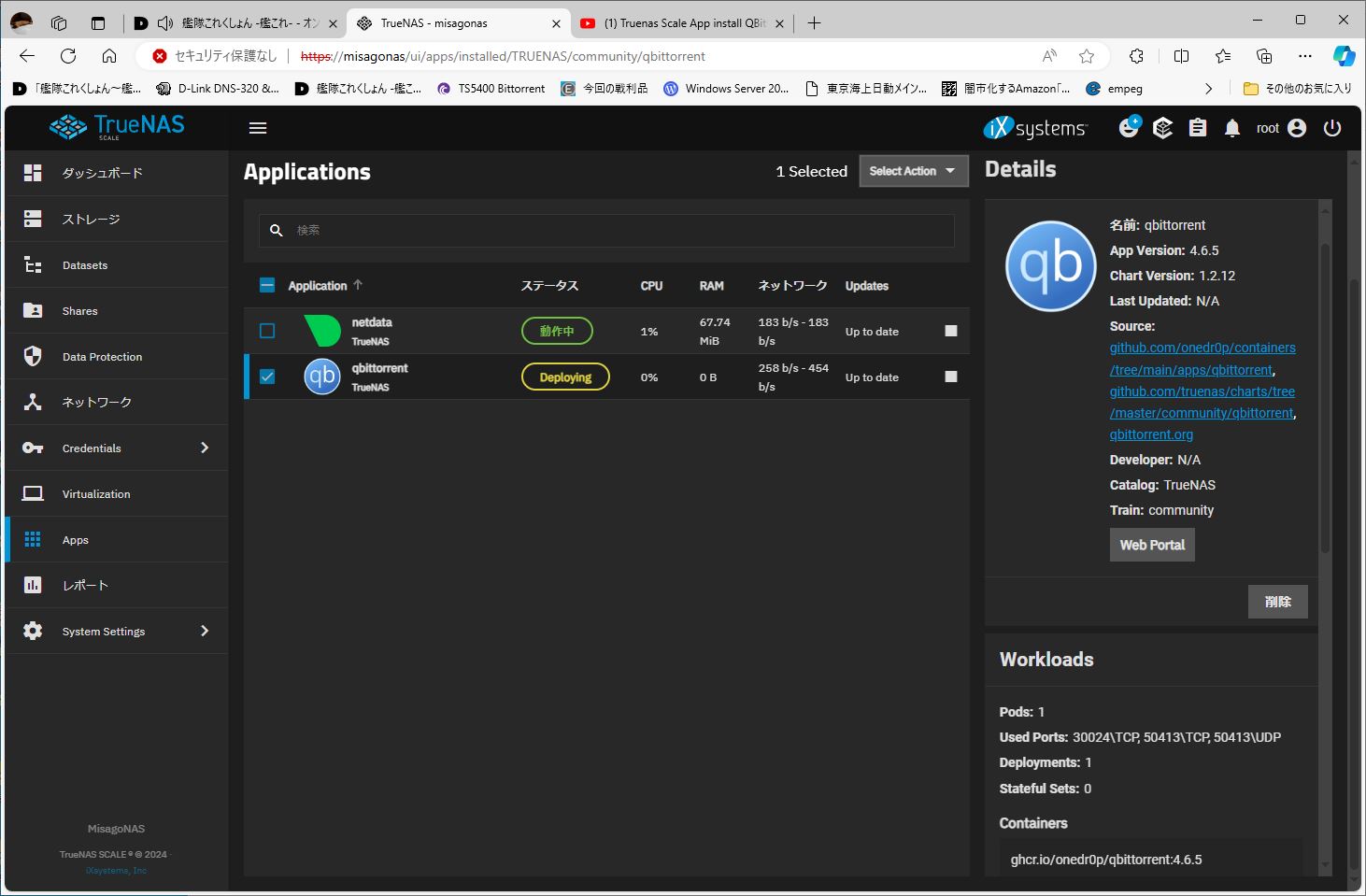
Task: Click the TrueNAS SCALE logo
Action: point(117,127)
